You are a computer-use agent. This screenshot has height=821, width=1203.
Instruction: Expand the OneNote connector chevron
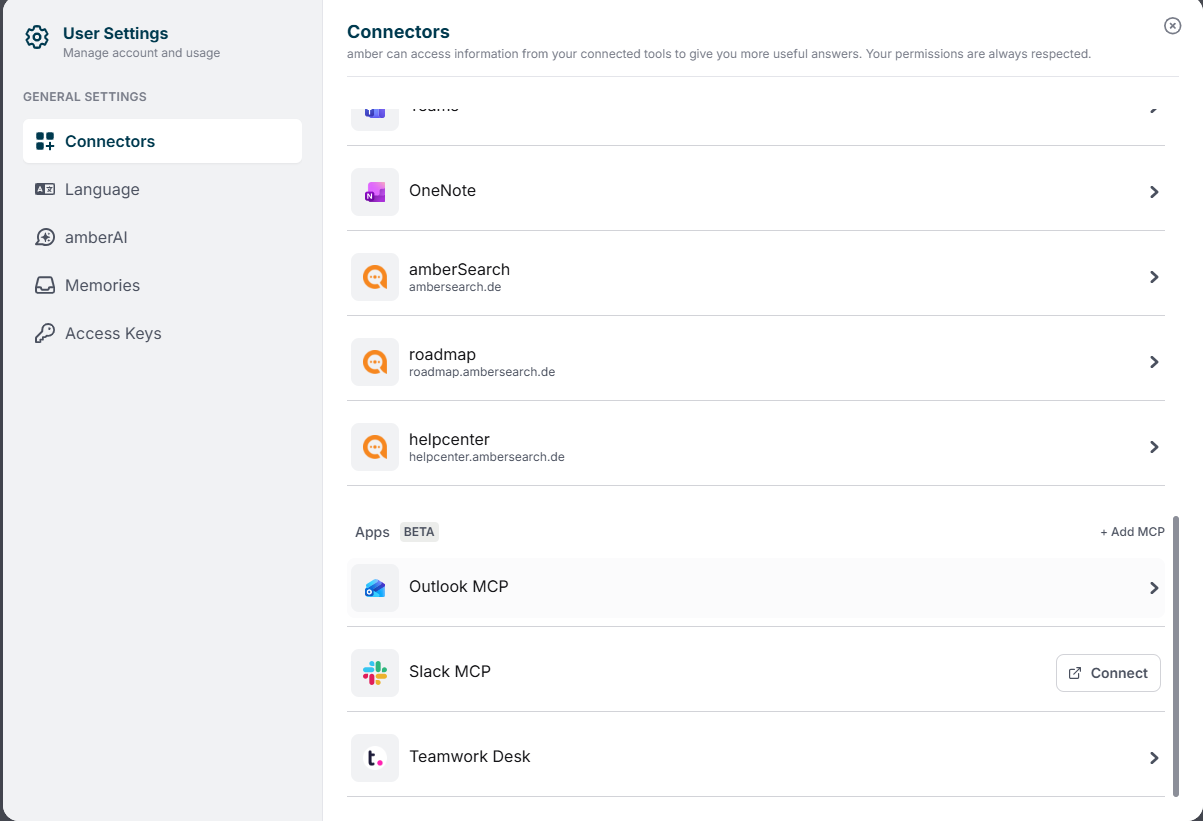1154,192
